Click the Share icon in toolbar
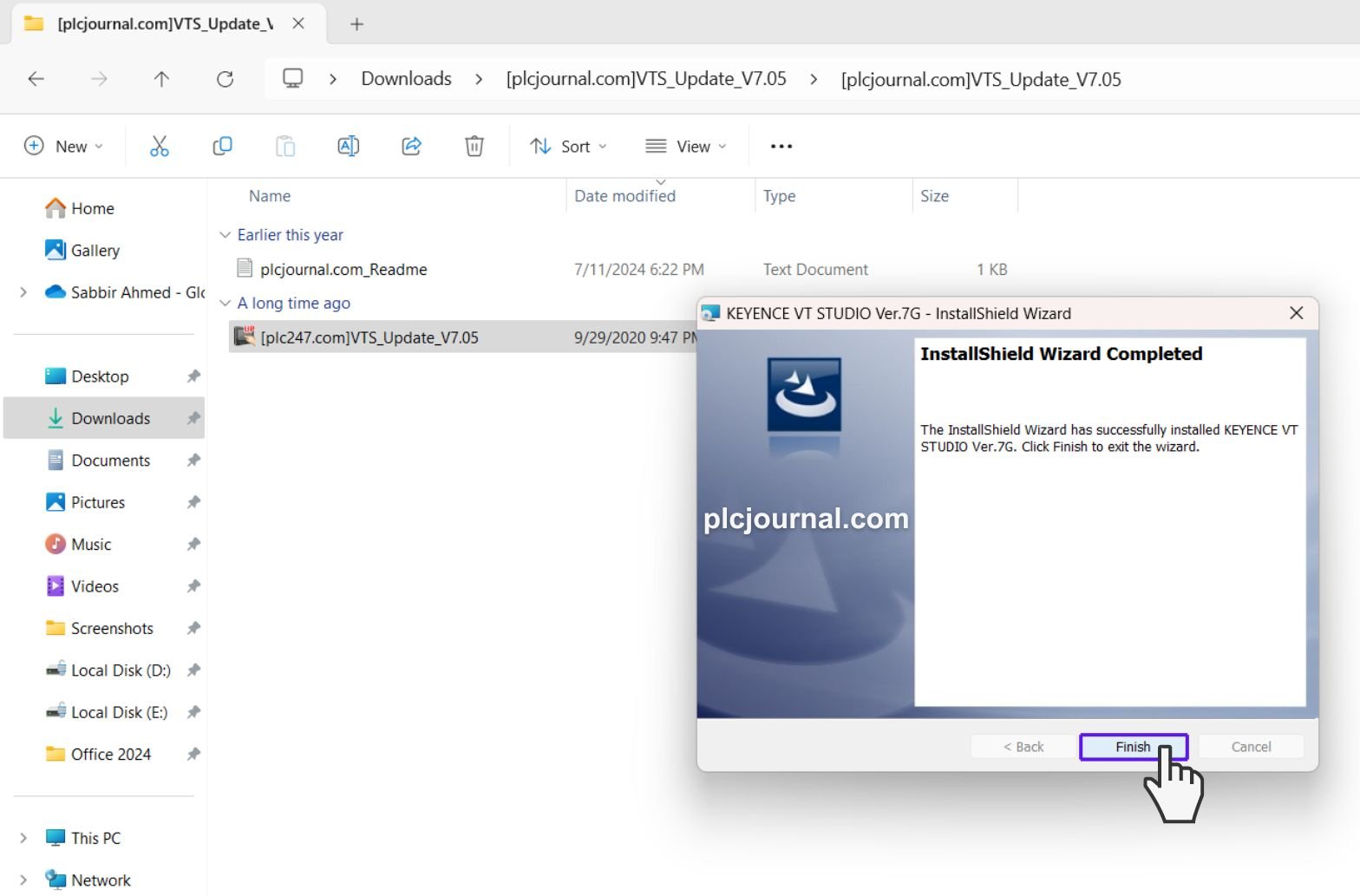The image size is (1360, 896). pos(411,147)
